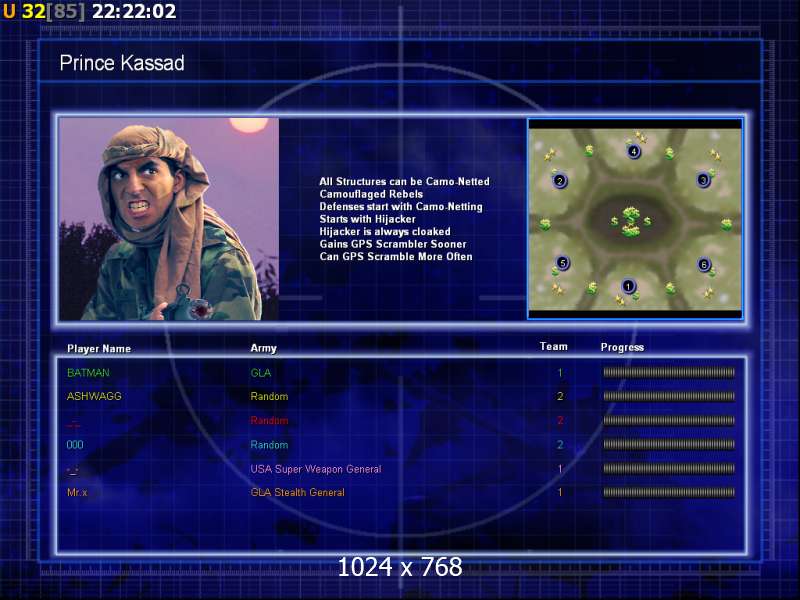Select the player name ASHWAGG

click(x=94, y=396)
